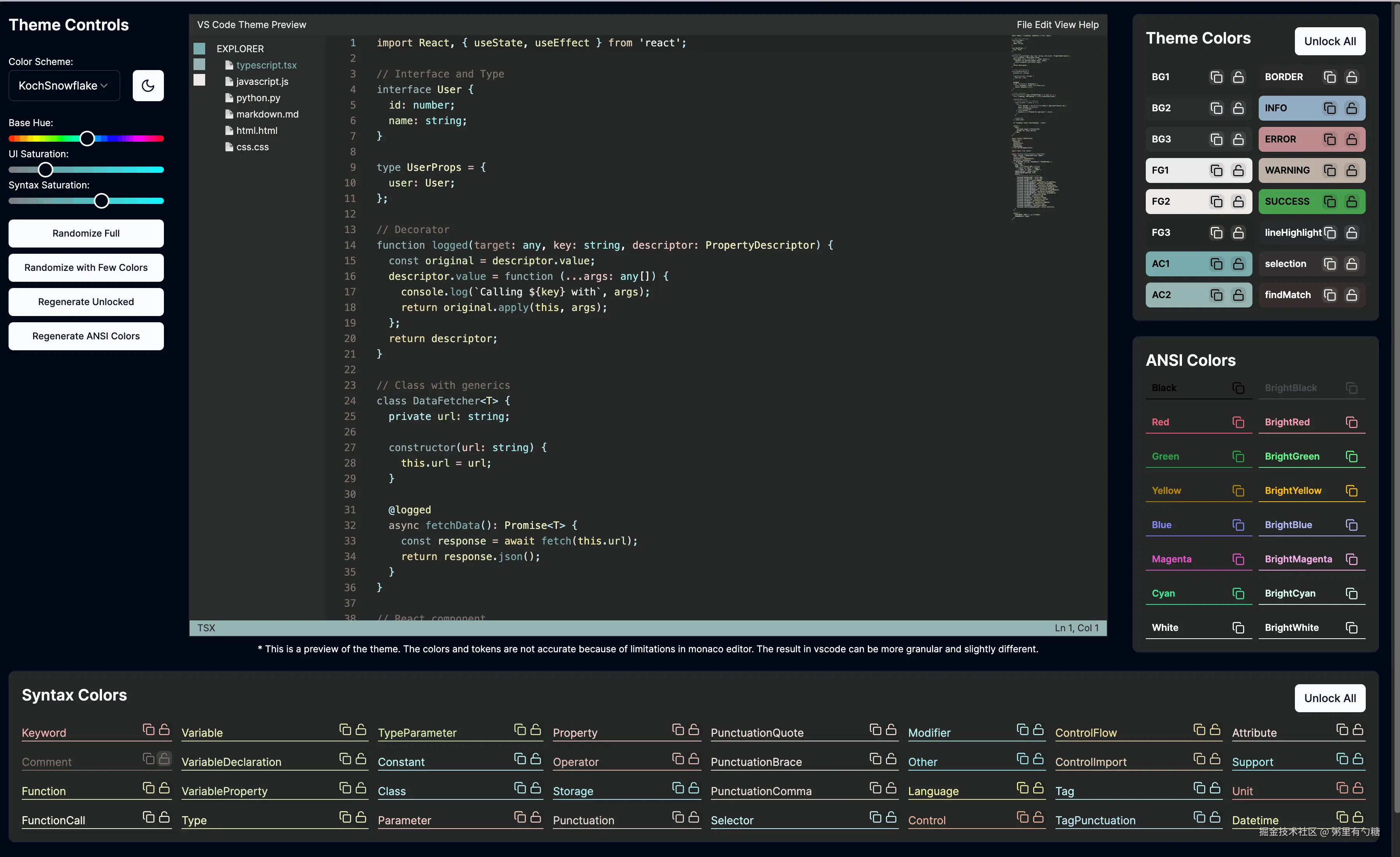Copy the ERROR color value

click(1330, 140)
